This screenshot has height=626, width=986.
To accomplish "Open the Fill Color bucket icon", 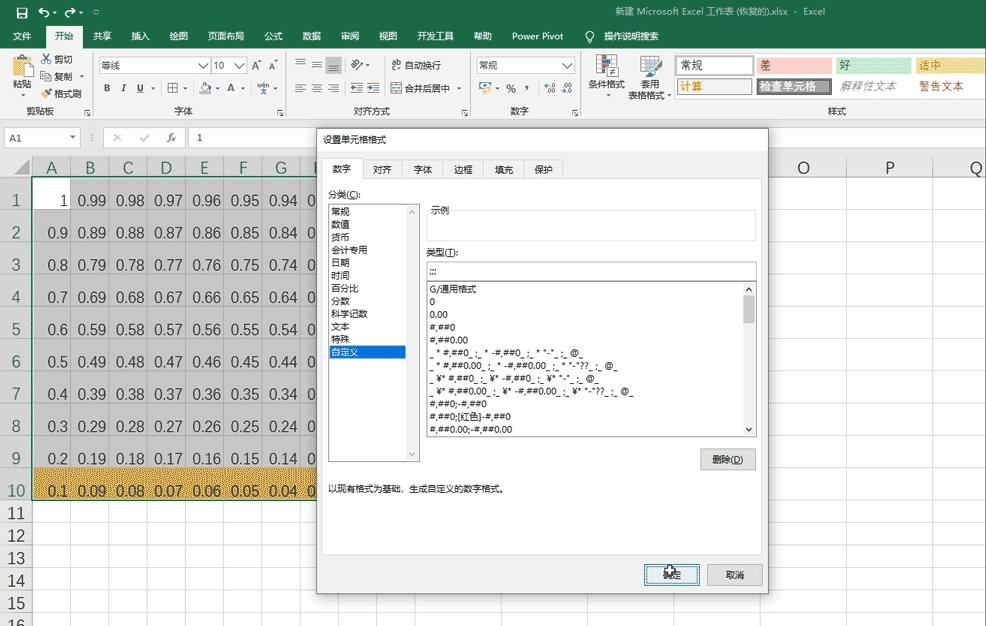I will click(x=206, y=88).
